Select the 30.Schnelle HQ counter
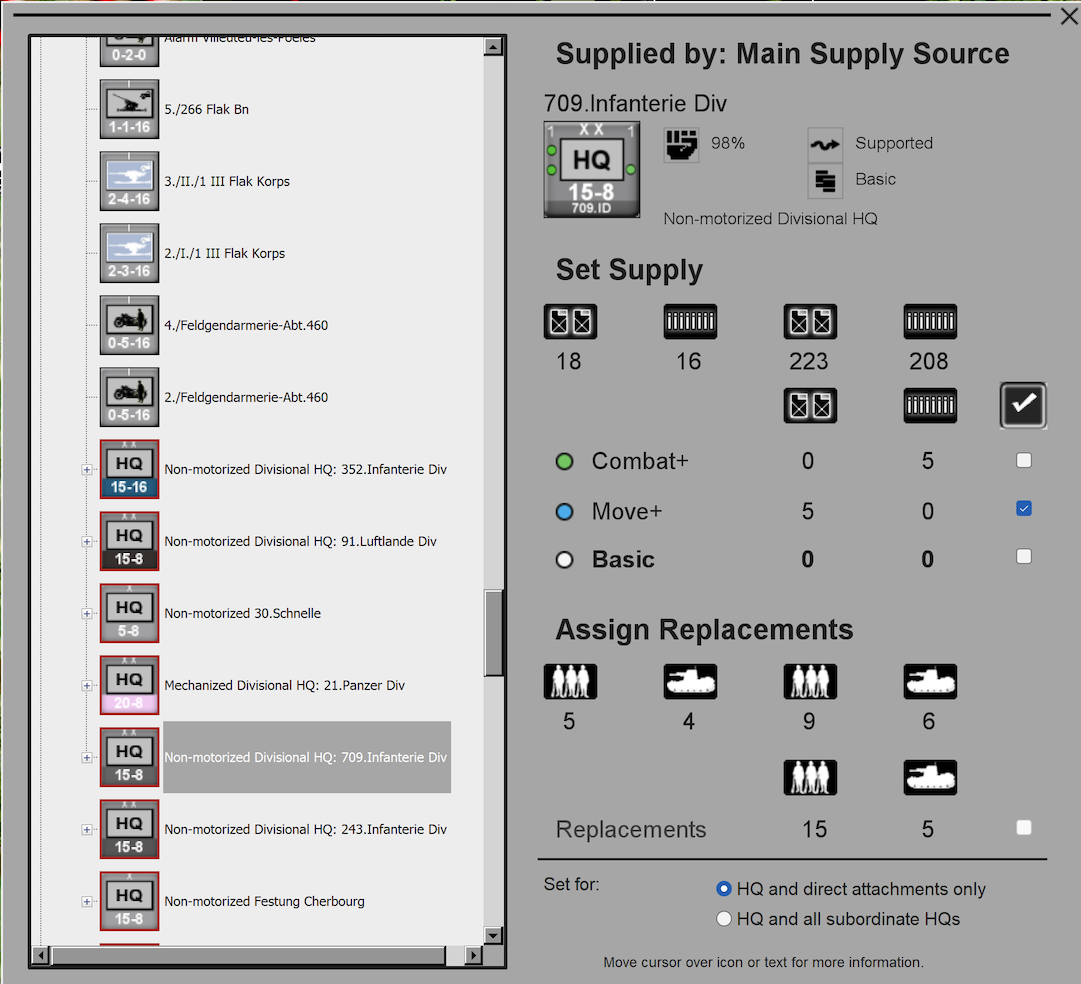The width and height of the screenshot is (1081, 984). pos(129,613)
